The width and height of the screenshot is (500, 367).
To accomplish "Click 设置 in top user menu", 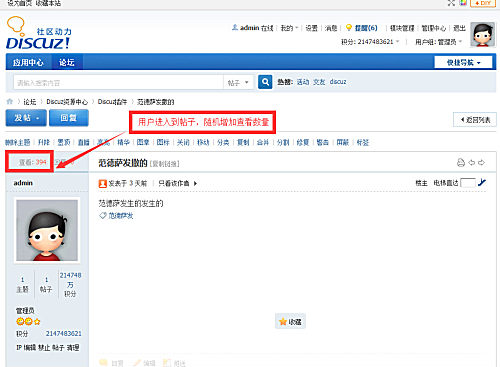I will 312,28.
